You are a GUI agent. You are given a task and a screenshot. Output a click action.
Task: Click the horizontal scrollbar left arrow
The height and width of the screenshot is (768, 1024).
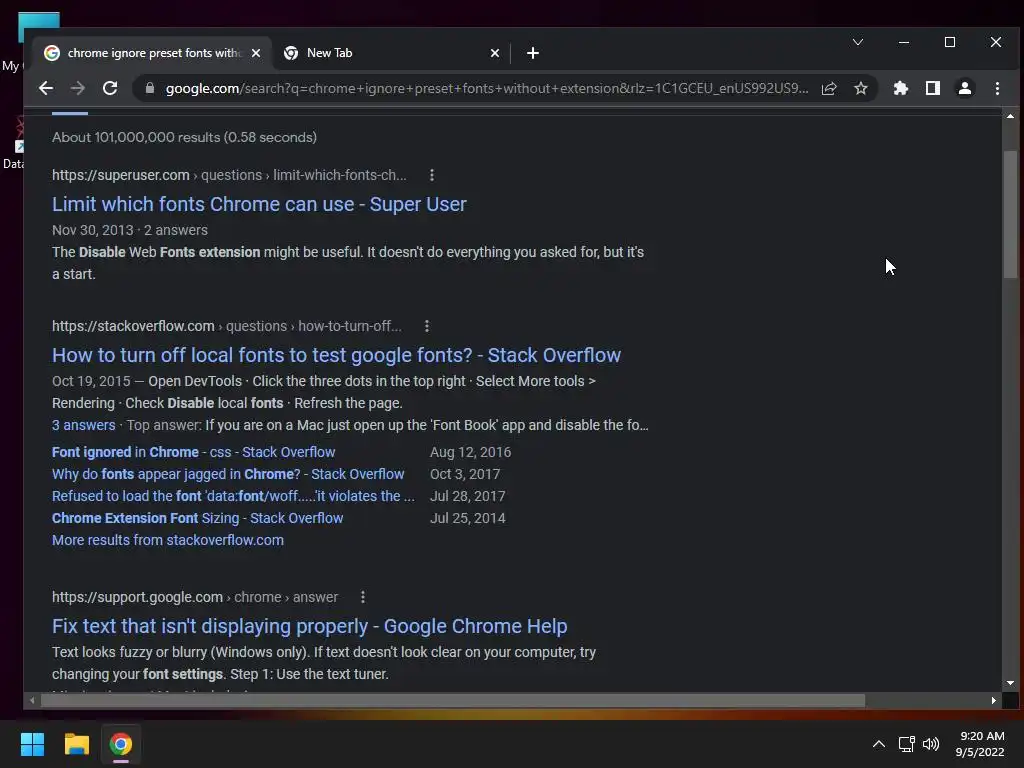coord(31,701)
